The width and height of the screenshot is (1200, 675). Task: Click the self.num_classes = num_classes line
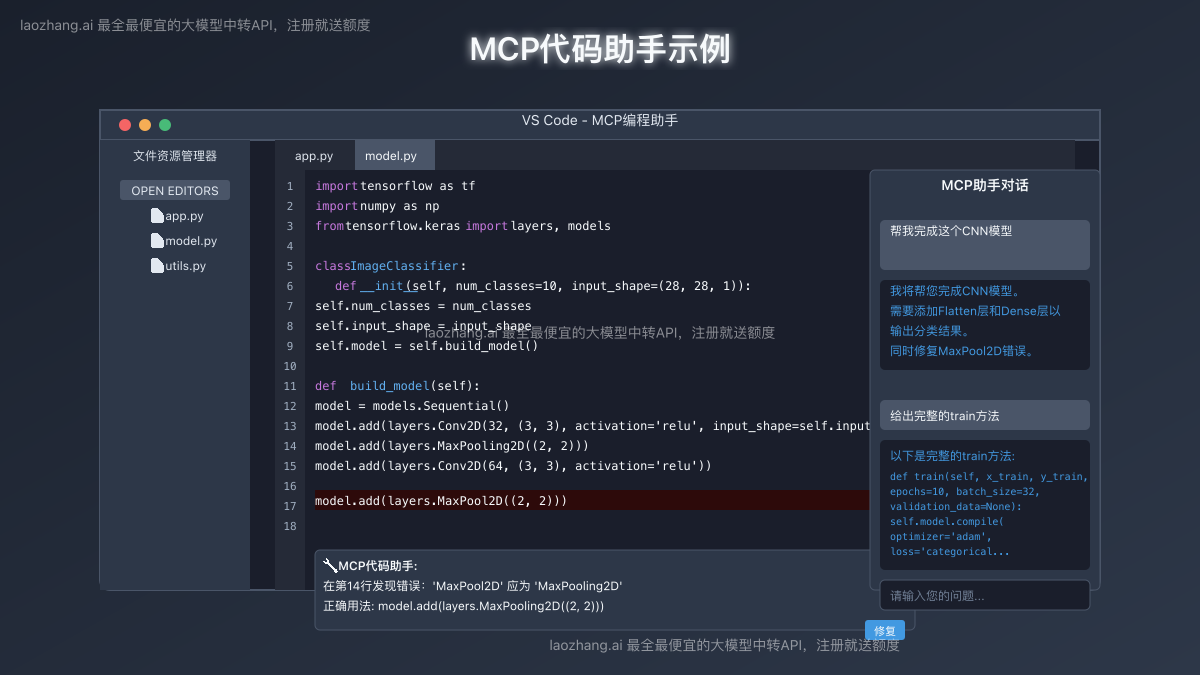[423, 306]
